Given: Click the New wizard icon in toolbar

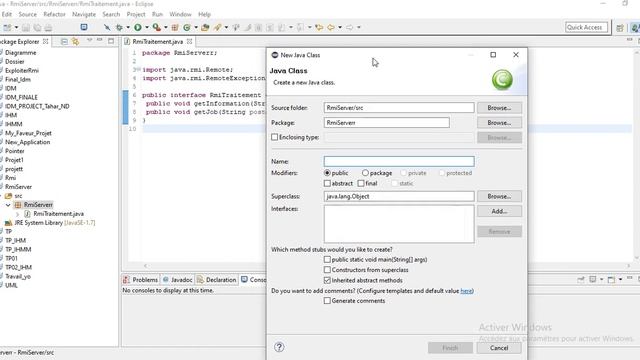Looking at the screenshot, I should [7, 27].
